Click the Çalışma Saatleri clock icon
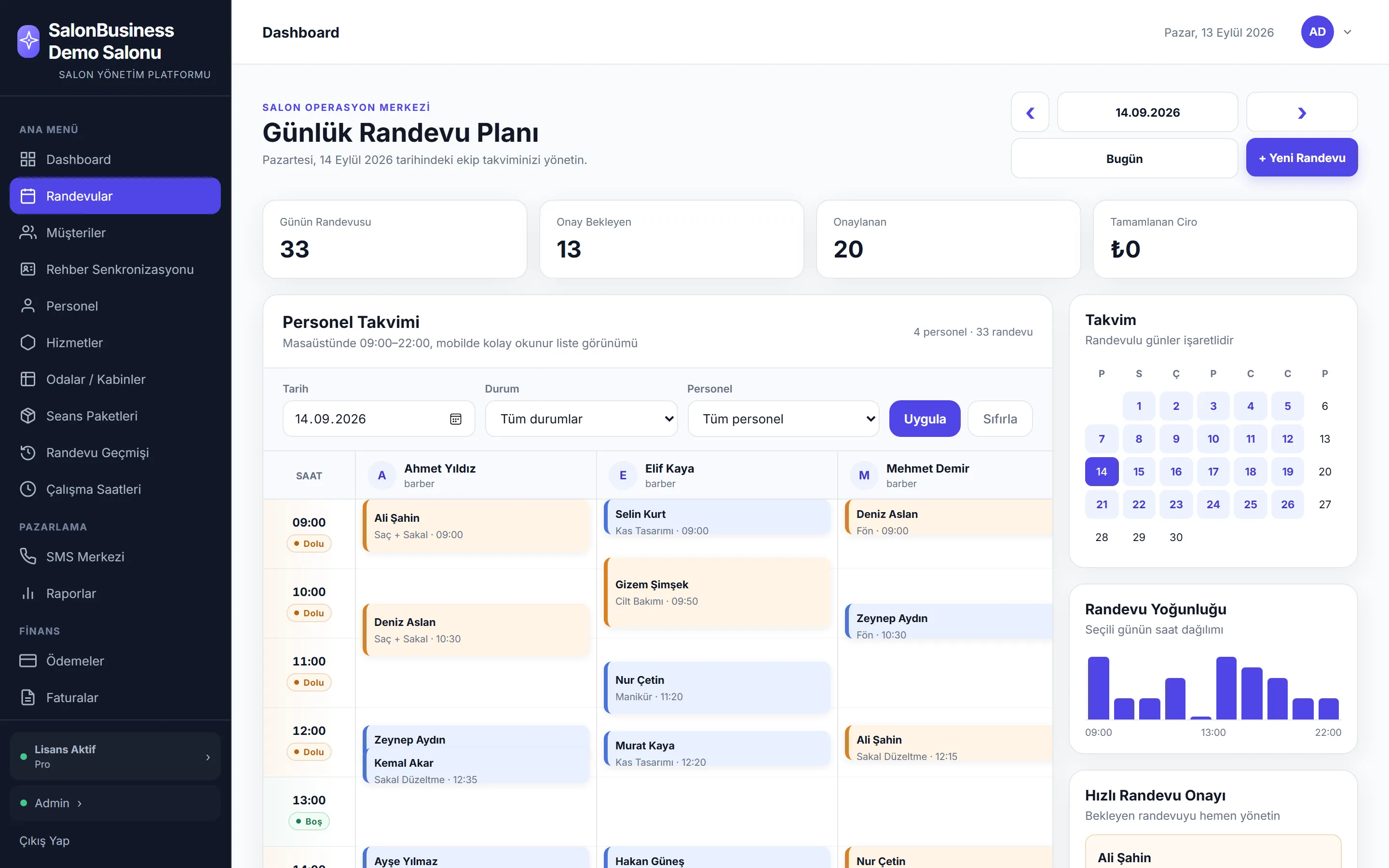The width and height of the screenshot is (1389, 868). click(x=27, y=489)
